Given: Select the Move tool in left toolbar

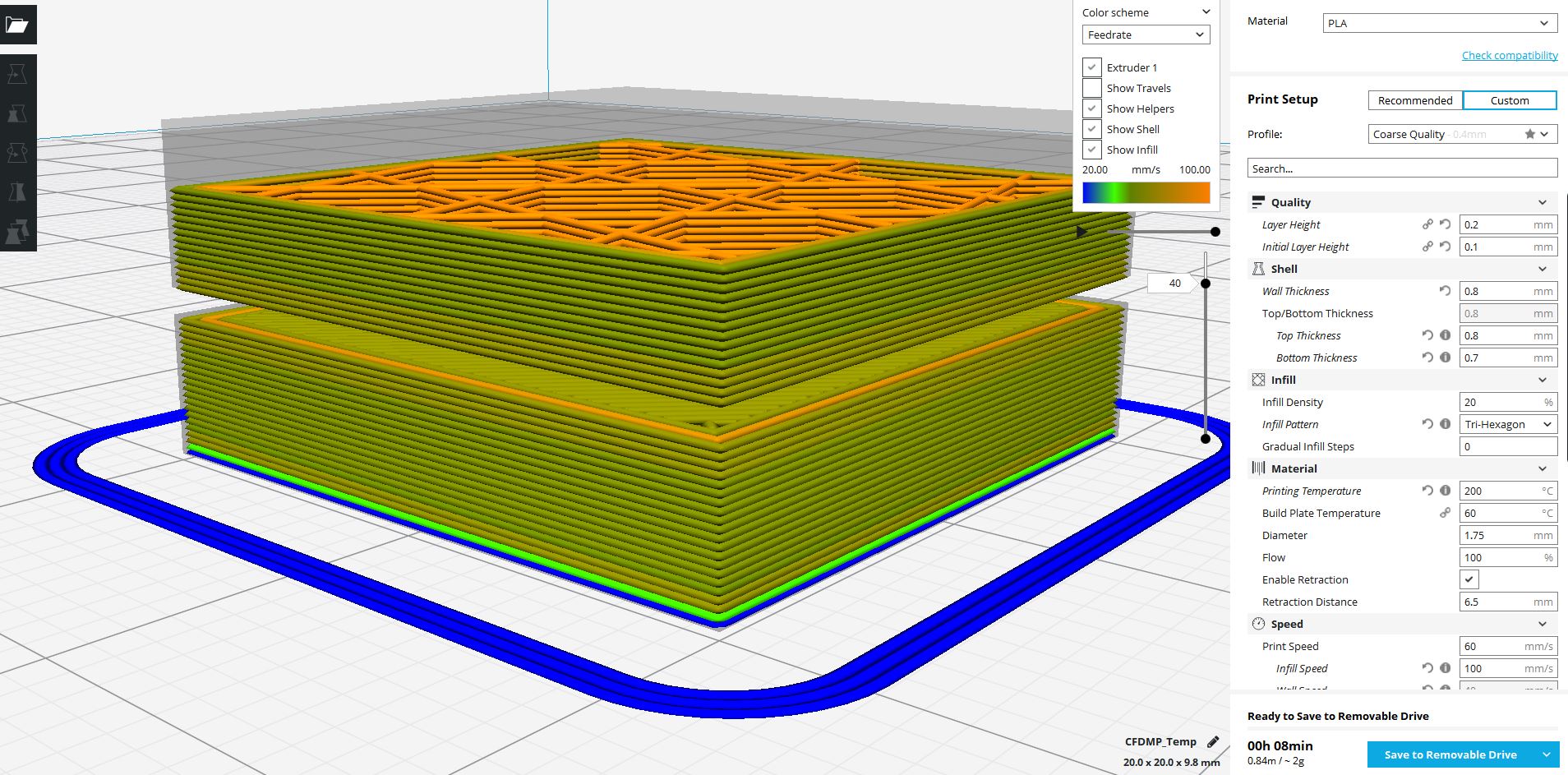Looking at the screenshot, I should pos(17,74).
